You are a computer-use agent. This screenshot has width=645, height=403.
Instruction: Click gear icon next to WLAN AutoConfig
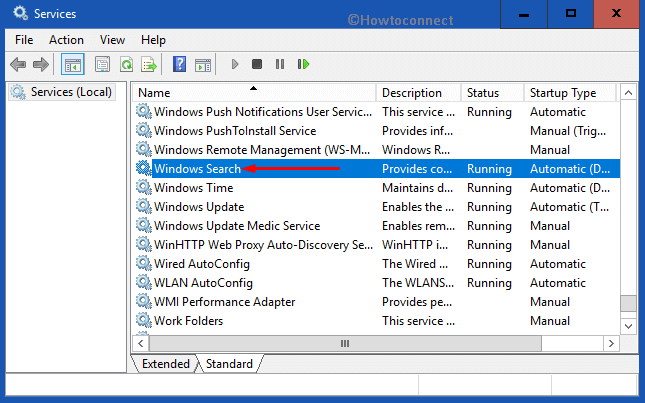click(x=144, y=283)
